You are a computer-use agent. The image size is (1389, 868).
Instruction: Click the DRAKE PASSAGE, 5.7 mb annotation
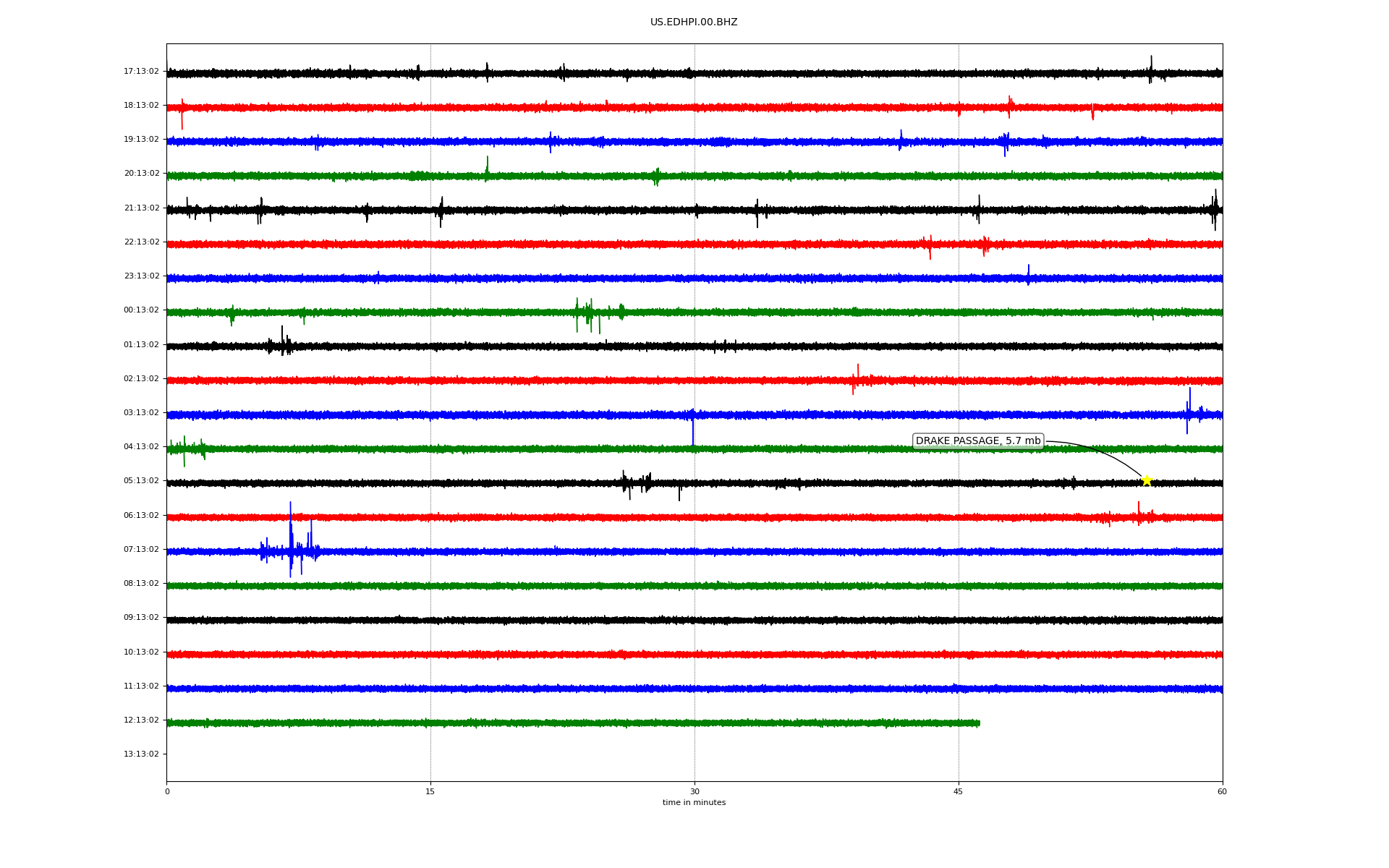tap(978, 441)
